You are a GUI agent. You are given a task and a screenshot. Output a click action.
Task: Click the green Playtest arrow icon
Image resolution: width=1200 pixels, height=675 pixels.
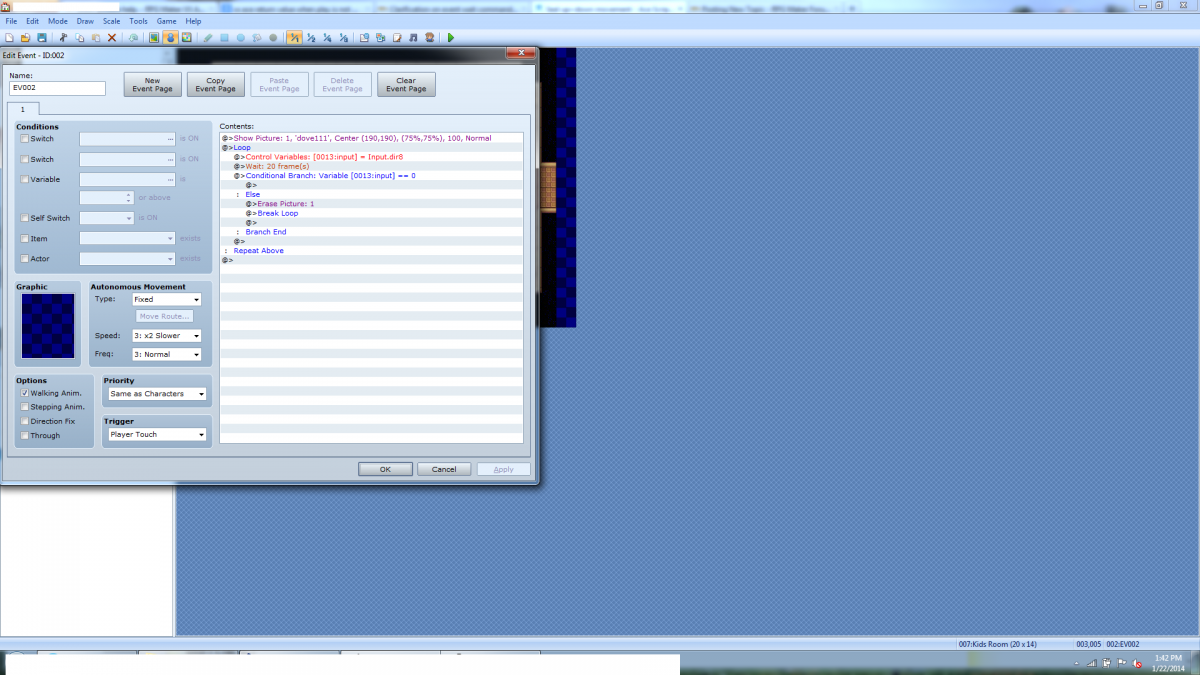(451, 37)
